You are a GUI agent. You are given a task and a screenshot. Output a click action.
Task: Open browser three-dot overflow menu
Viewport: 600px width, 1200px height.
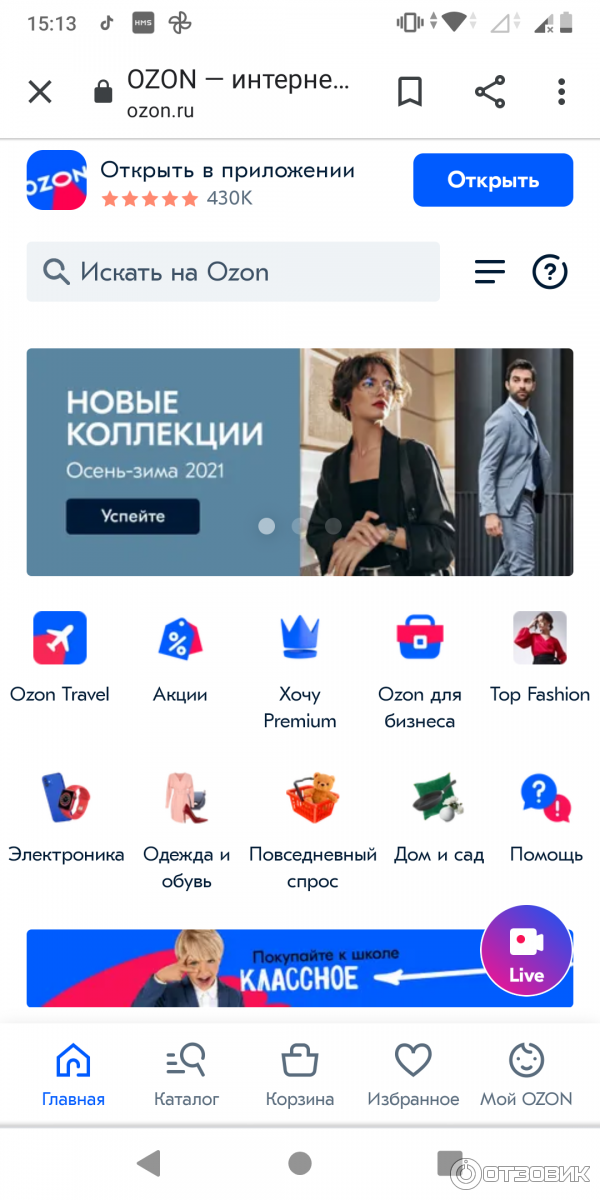point(562,92)
